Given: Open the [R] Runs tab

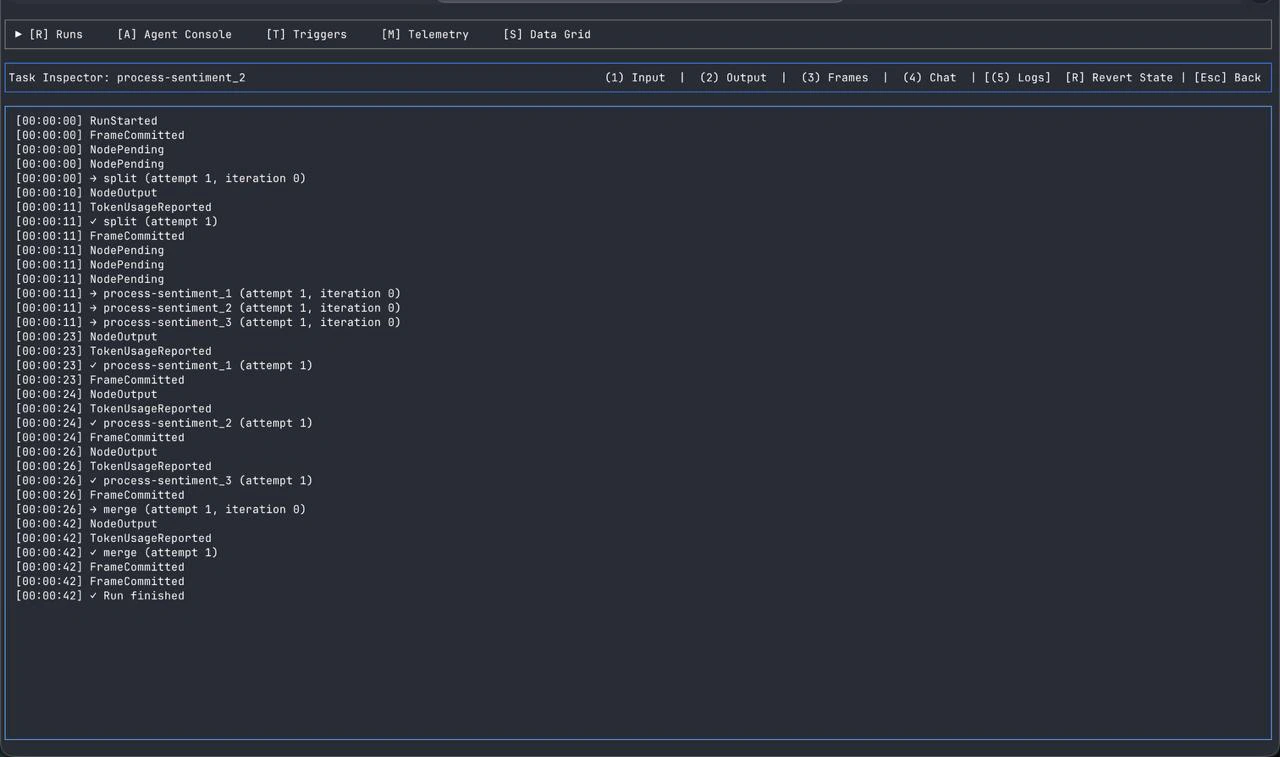Looking at the screenshot, I should pos(56,34).
